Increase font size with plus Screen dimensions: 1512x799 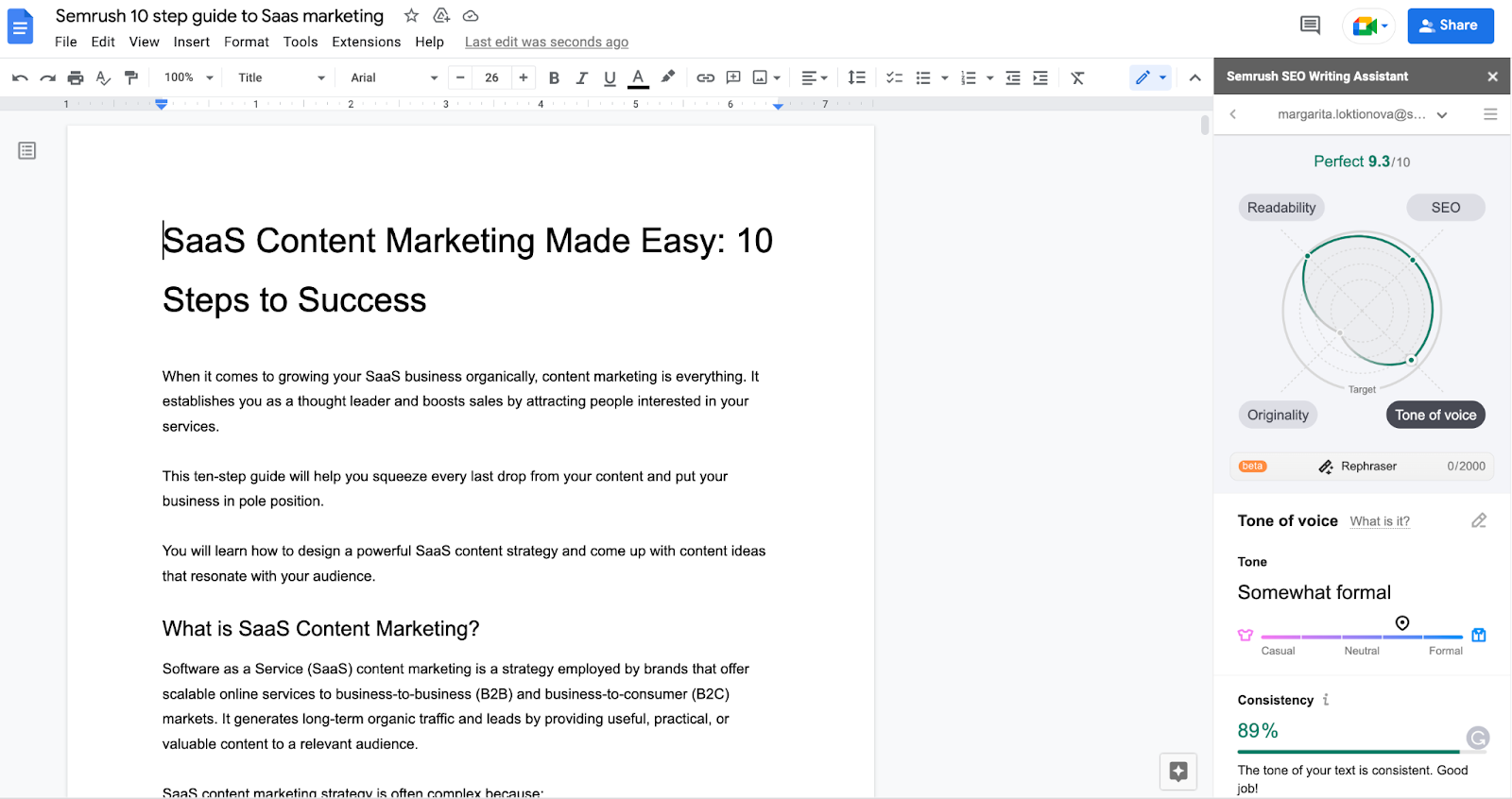click(x=524, y=77)
